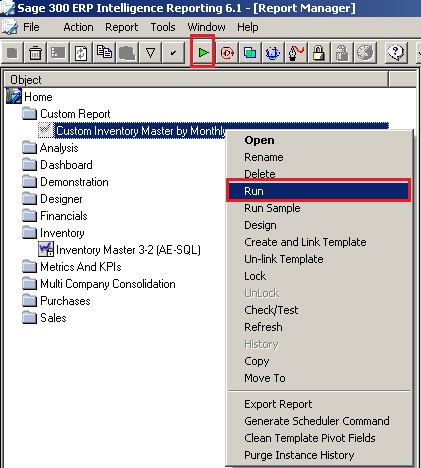The height and width of the screenshot is (468, 421).
Task: Click the yellow padlock Lock icon
Action: coord(319,53)
